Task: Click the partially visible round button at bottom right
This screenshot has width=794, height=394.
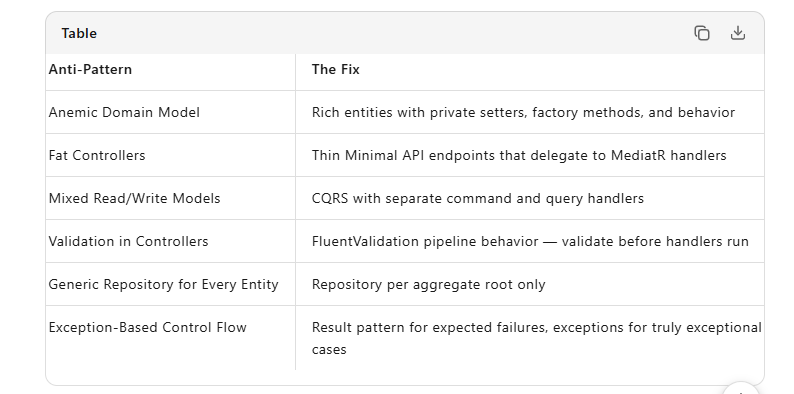Action: pos(741,389)
